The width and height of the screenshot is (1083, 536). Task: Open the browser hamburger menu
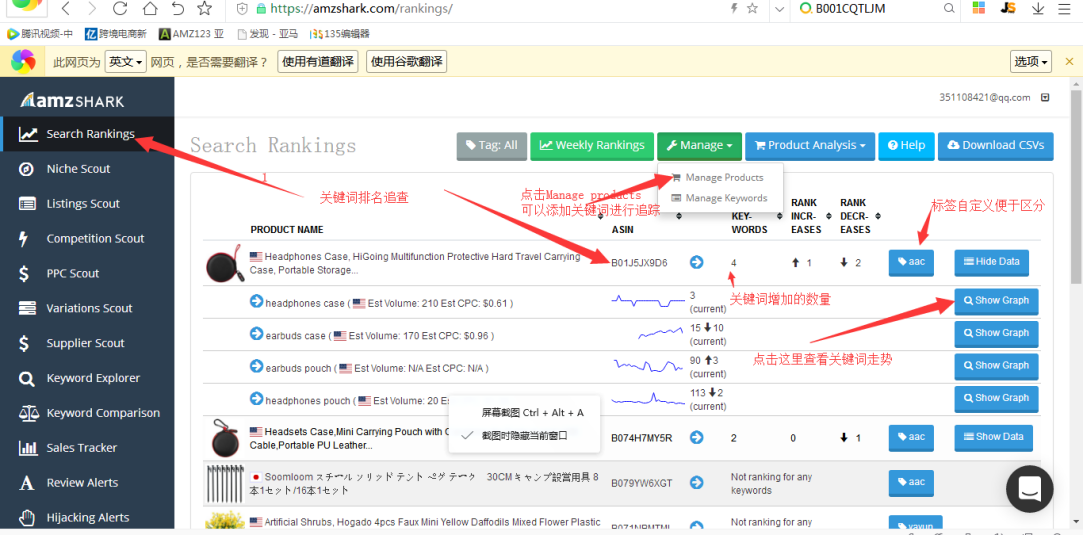1062,8
